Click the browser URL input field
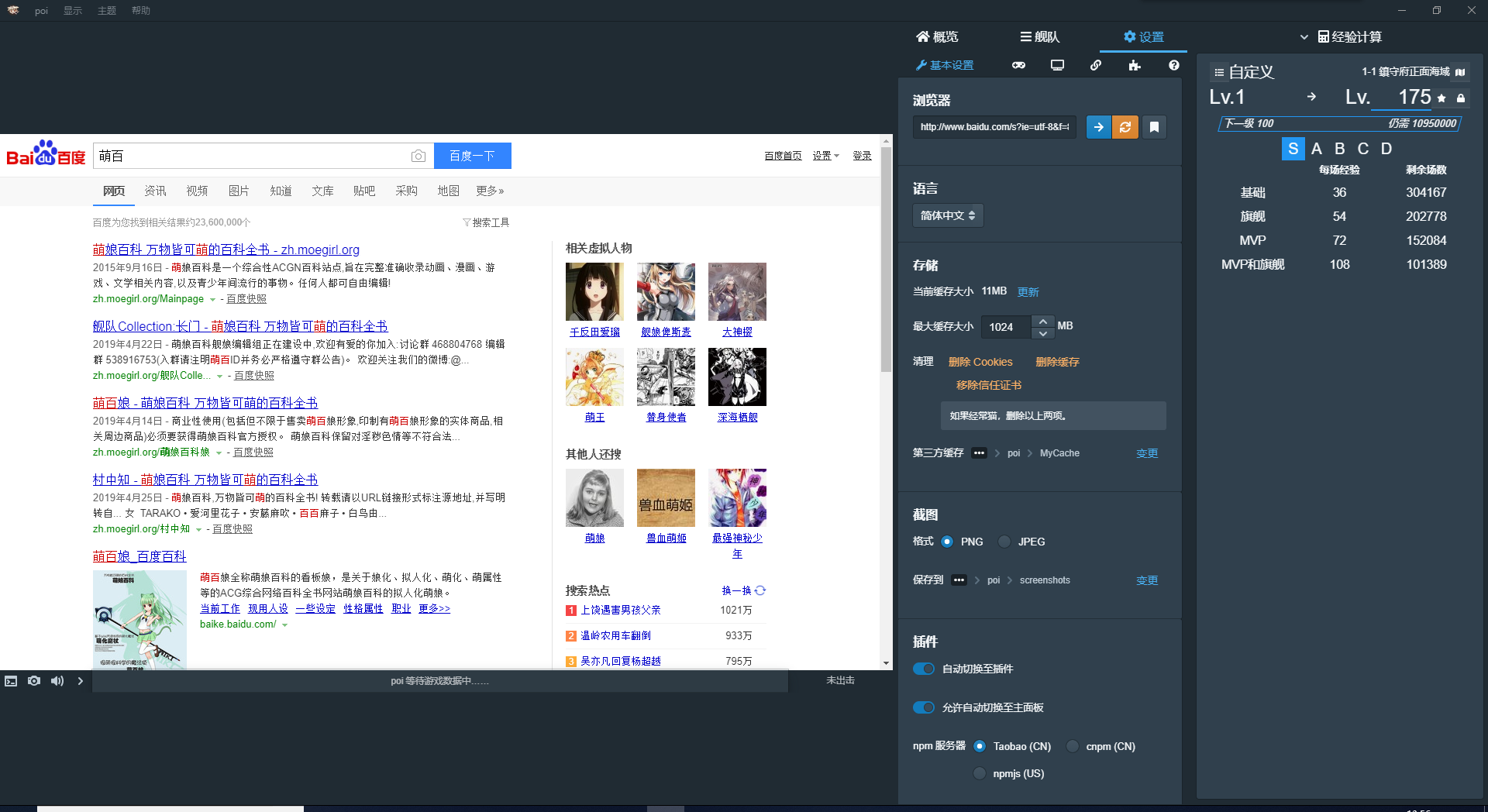 click(994, 127)
